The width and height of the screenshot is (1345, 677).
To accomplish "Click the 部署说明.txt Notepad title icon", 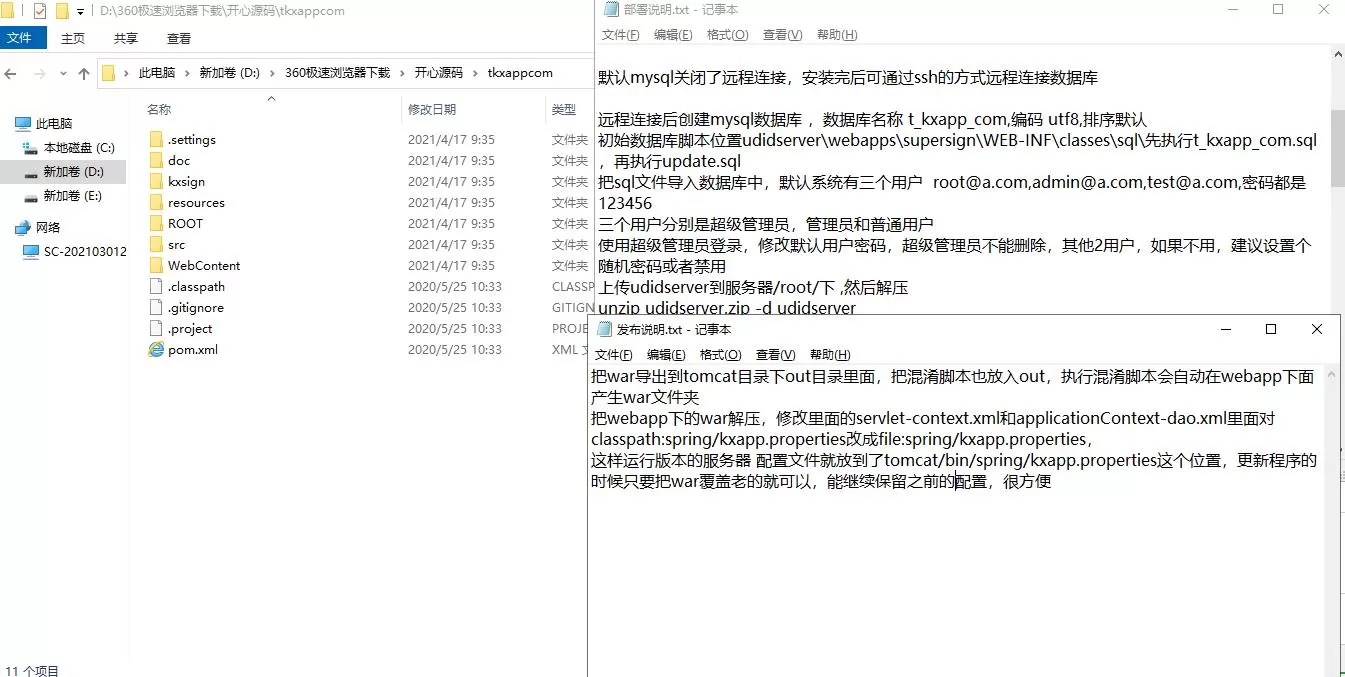I will 610,10.
